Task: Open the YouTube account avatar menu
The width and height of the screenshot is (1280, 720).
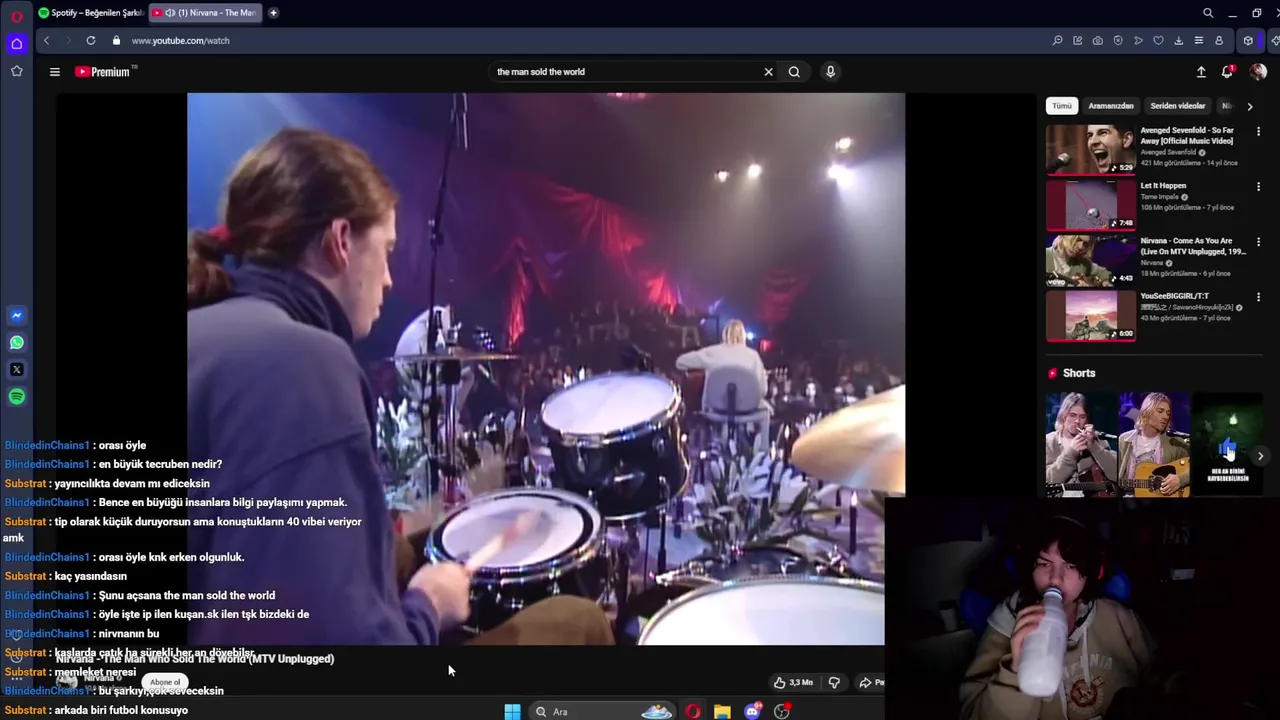Action: [x=1258, y=72]
